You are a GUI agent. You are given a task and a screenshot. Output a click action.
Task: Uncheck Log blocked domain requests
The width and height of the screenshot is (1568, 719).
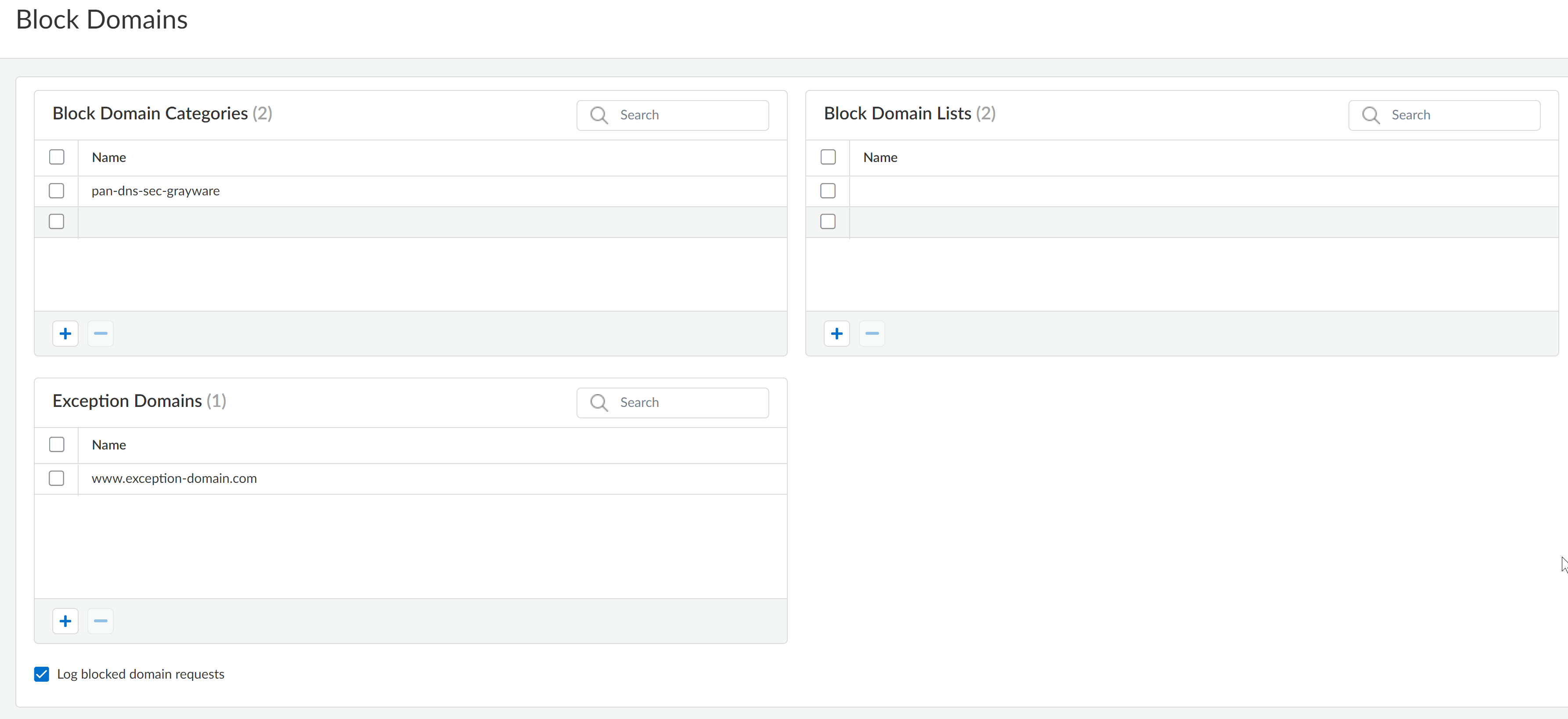point(41,674)
